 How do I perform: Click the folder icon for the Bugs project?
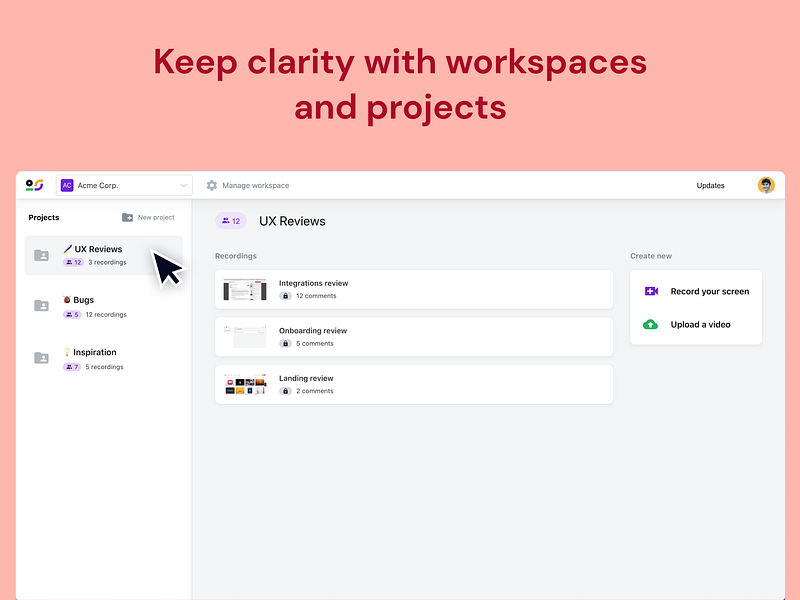click(x=41, y=306)
